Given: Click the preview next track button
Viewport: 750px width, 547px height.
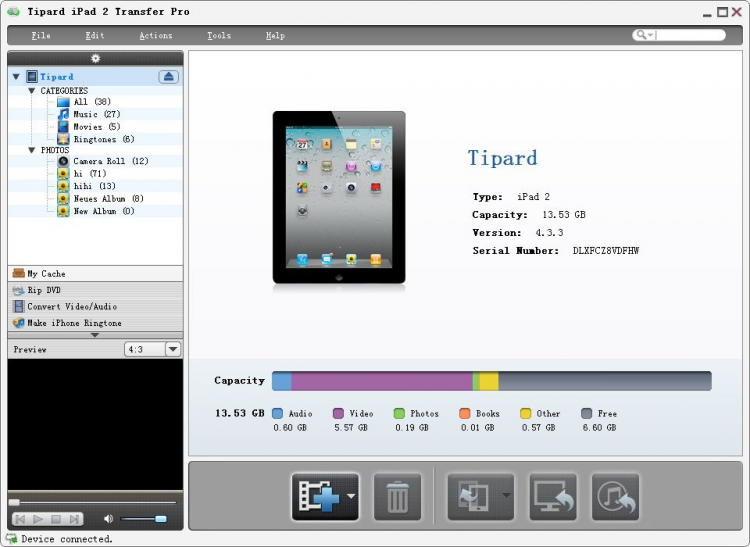Looking at the screenshot, I should 74,519.
